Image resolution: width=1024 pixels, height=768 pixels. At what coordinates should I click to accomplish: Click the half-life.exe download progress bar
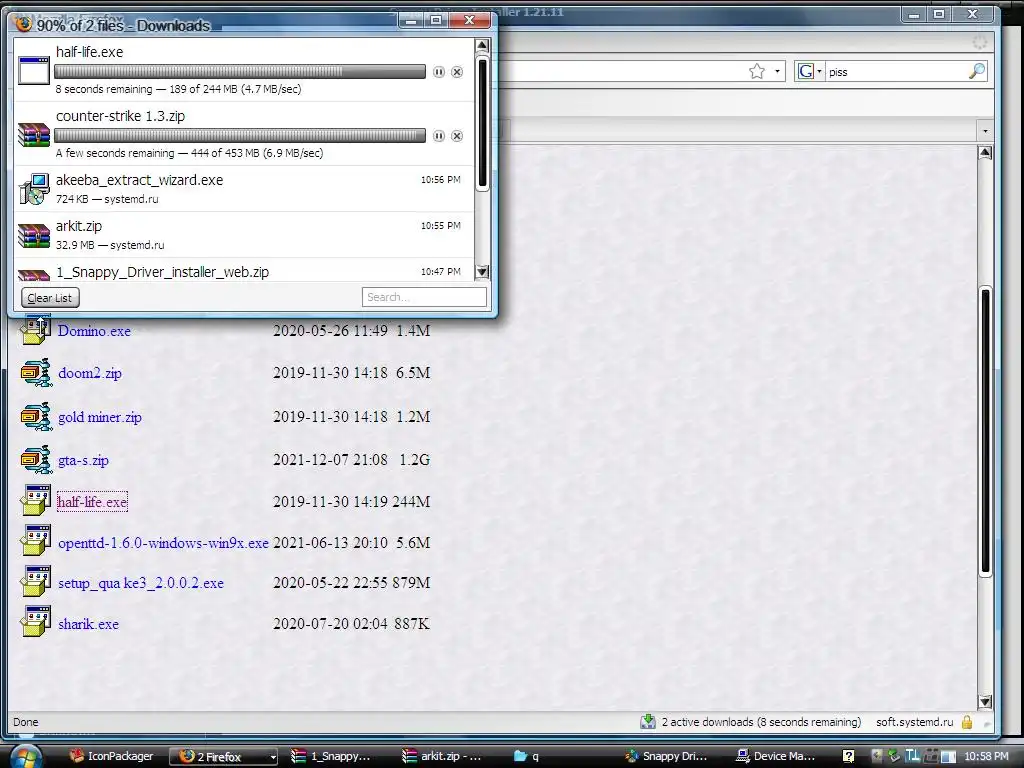(x=240, y=71)
